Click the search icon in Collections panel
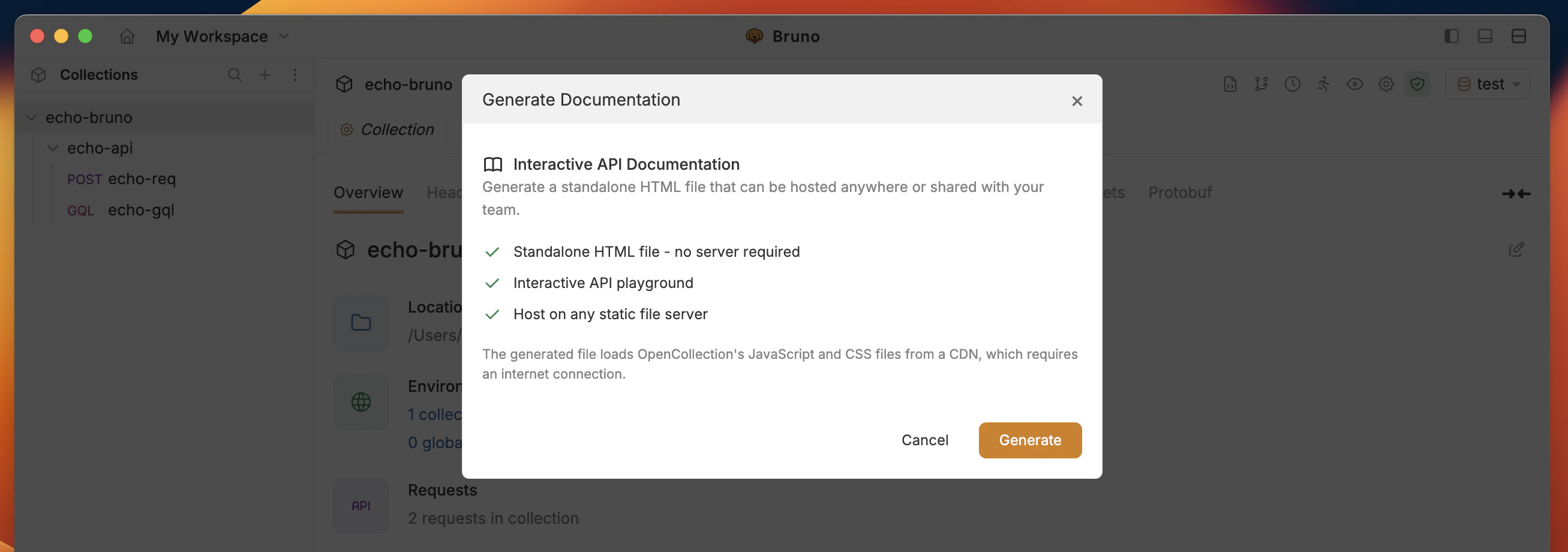Image resolution: width=1568 pixels, height=552 pixels. tap(235, 75)
